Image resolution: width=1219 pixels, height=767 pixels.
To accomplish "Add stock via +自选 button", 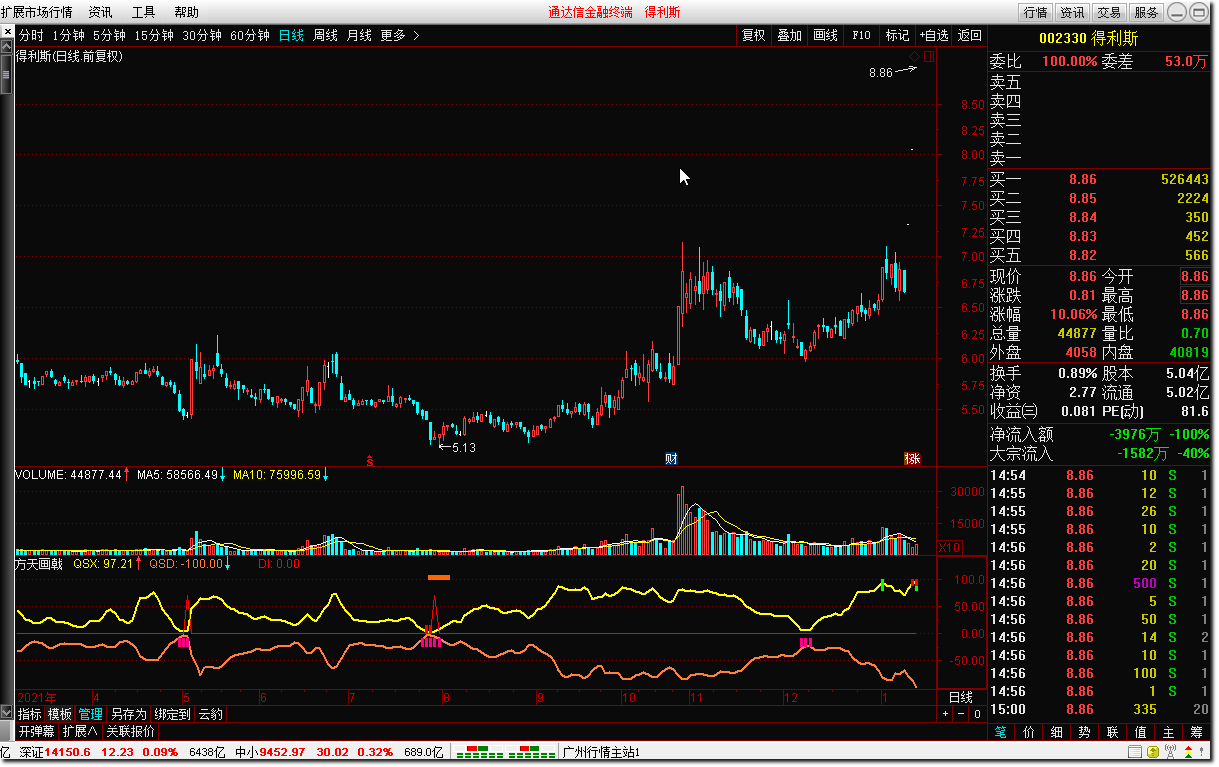I will pyautogui.click(x=934, y=35).
